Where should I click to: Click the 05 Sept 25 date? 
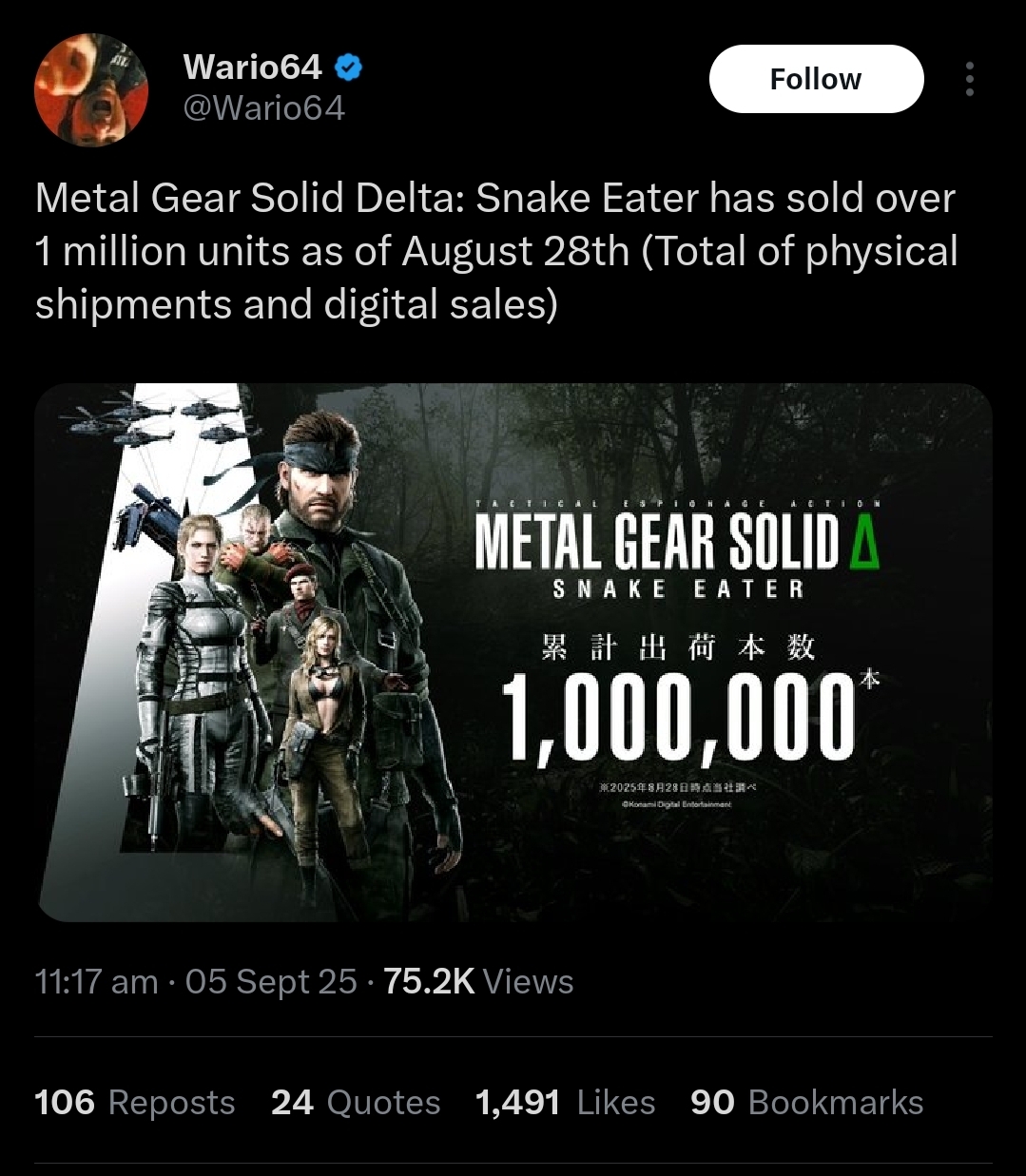point(271,981)
